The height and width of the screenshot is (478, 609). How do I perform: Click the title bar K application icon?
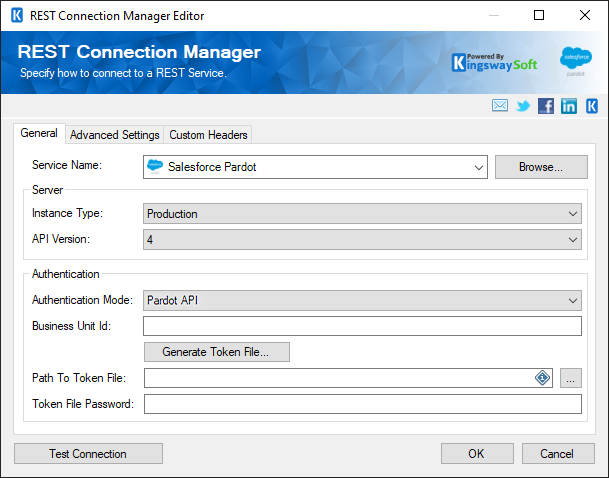pos(17,16)
